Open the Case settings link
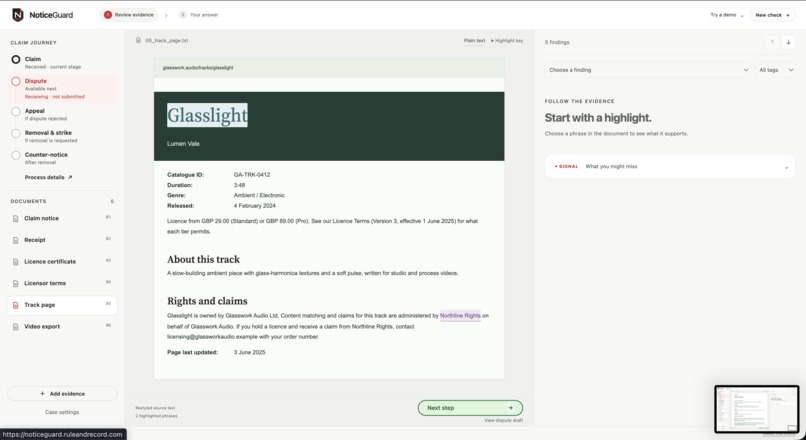This screenshot has width=806, height=440. point(62,412)
